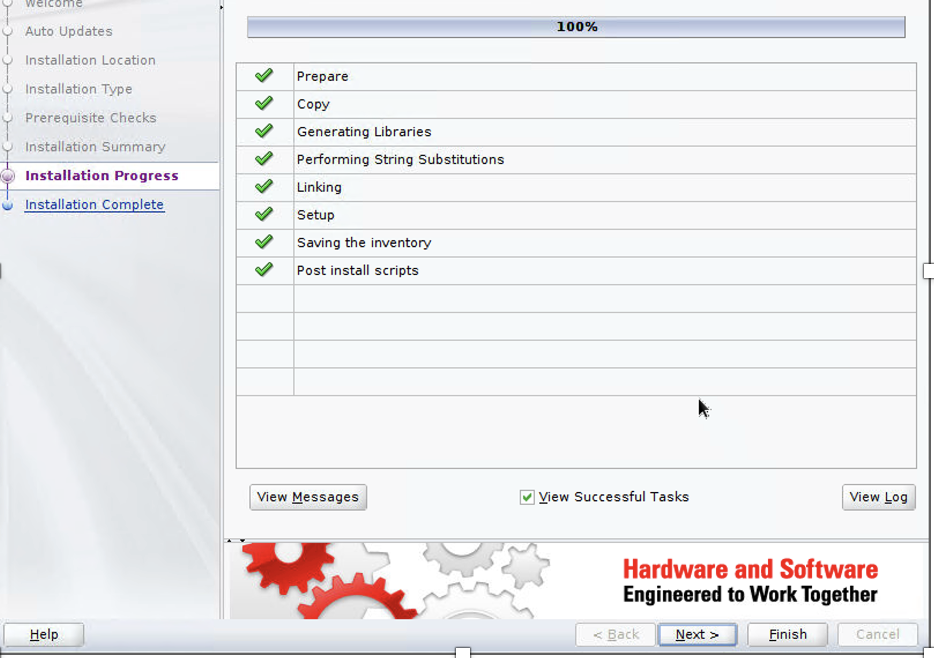934x658 pixels.
Task: Click the checkmark for Performing String Substitutions
Action: pyautogui.click(x=264, y=159)
